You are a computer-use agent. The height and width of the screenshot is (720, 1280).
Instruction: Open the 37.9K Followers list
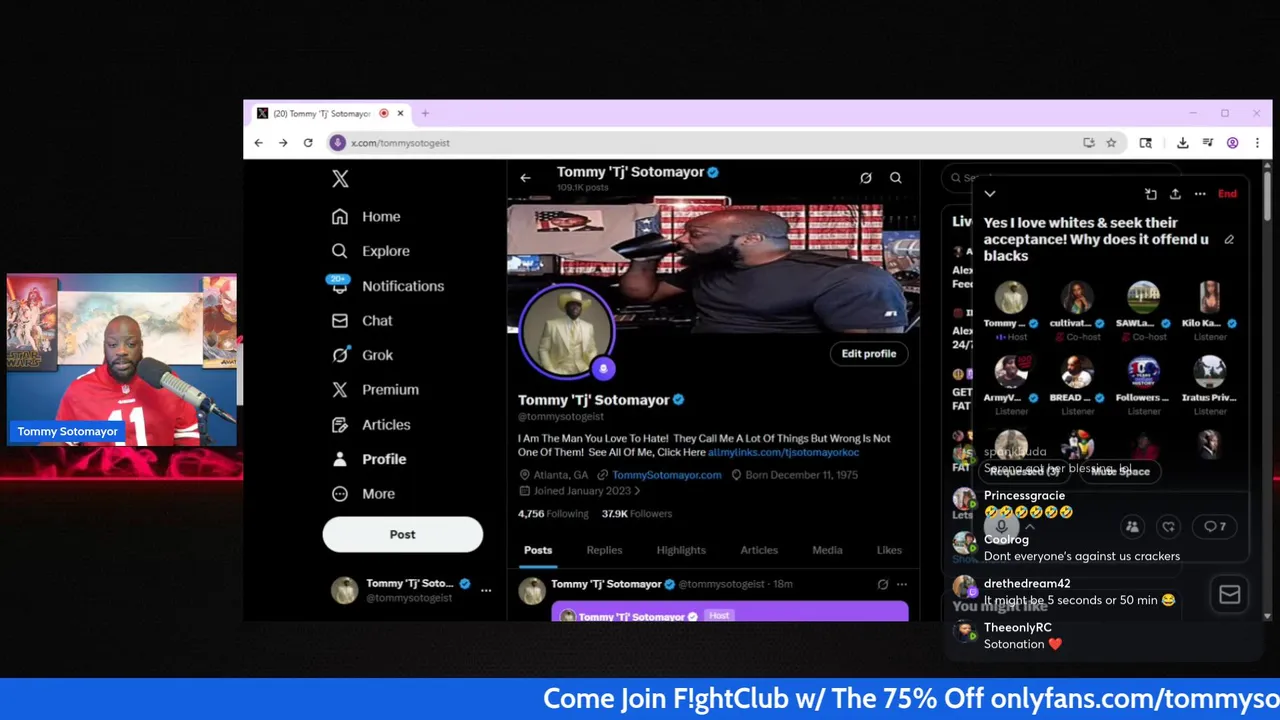point(637,514)
